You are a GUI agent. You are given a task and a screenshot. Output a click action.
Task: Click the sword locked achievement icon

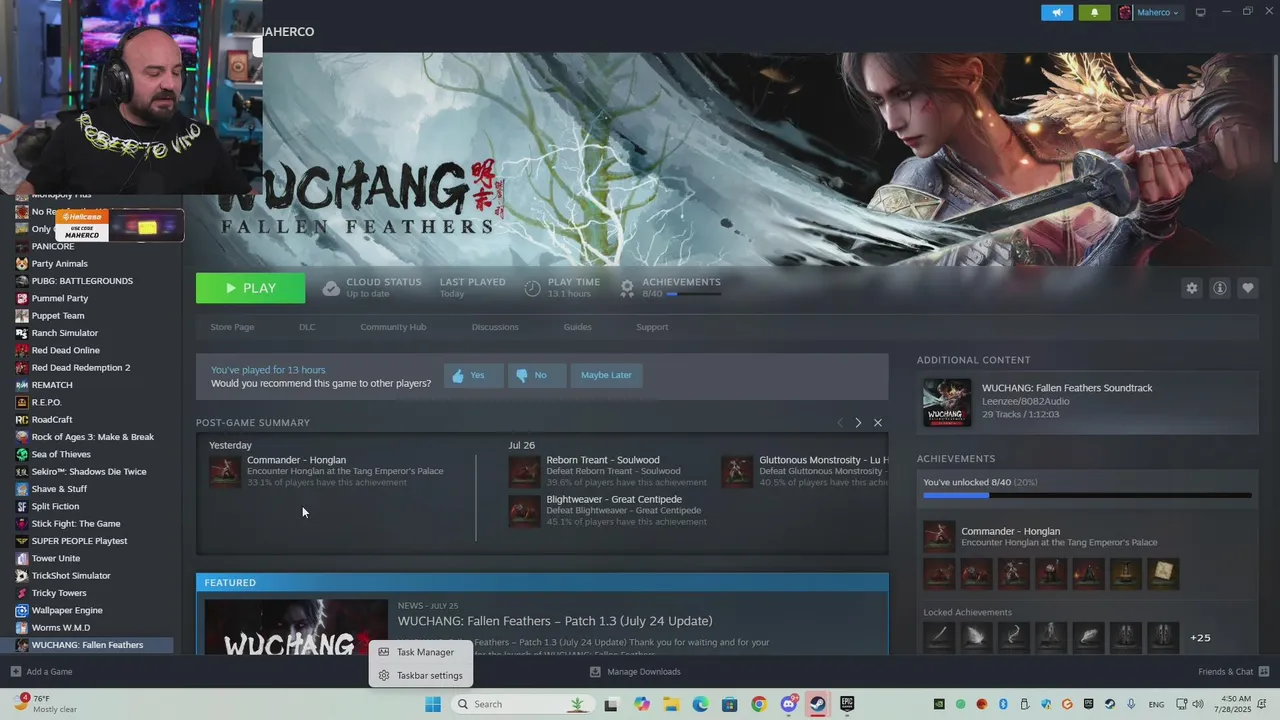pyautogui.click(x=939, y=637)
